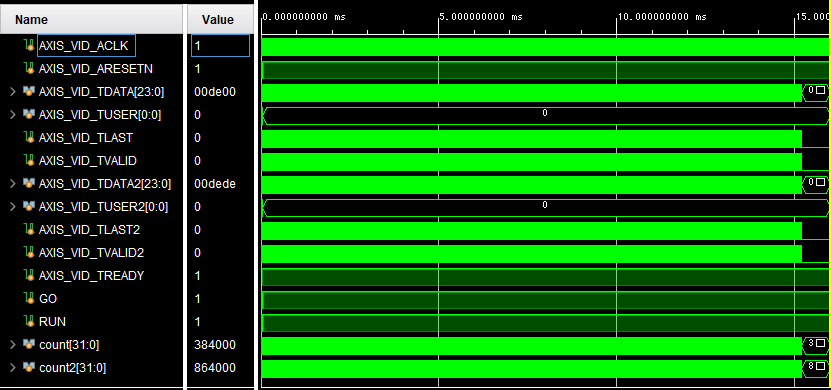
Task: Click the 5.000000000 ms timeline marker
Action: click(x=481, y=17)
